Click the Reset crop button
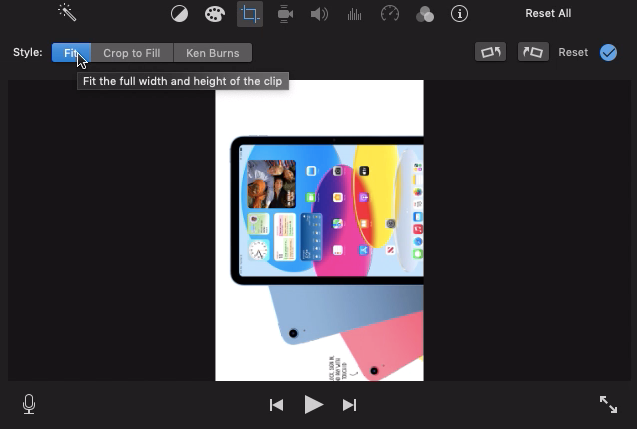Screen dimensions: 637x429 [x=573, y=52]
